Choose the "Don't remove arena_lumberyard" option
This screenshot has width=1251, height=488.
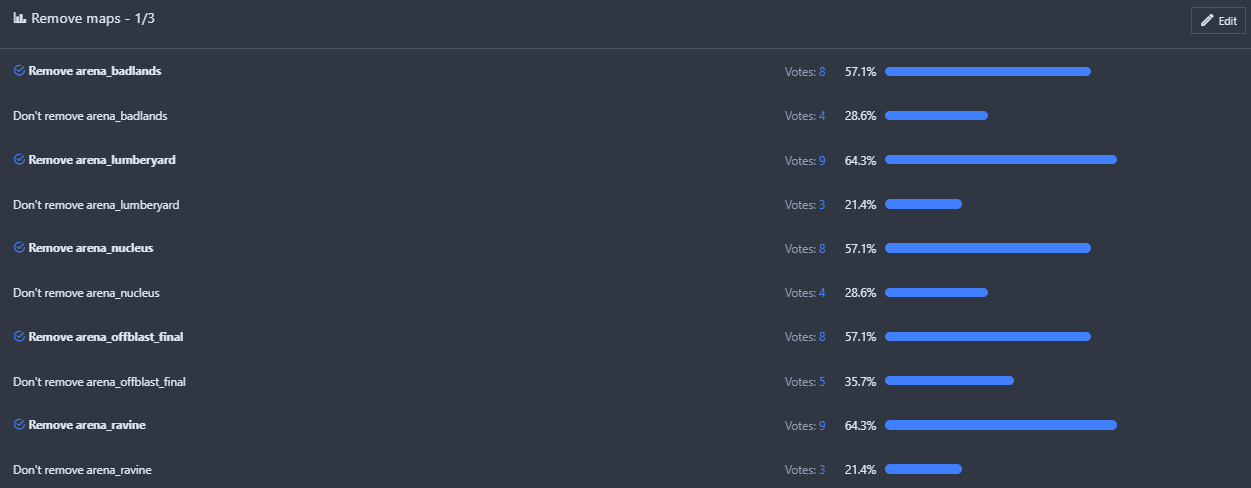[96, 204]
